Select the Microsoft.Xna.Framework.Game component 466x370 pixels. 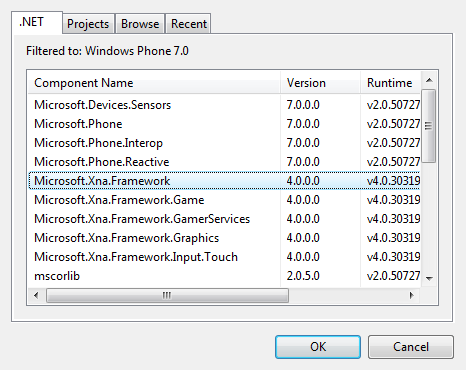click(x=224, y=200)
